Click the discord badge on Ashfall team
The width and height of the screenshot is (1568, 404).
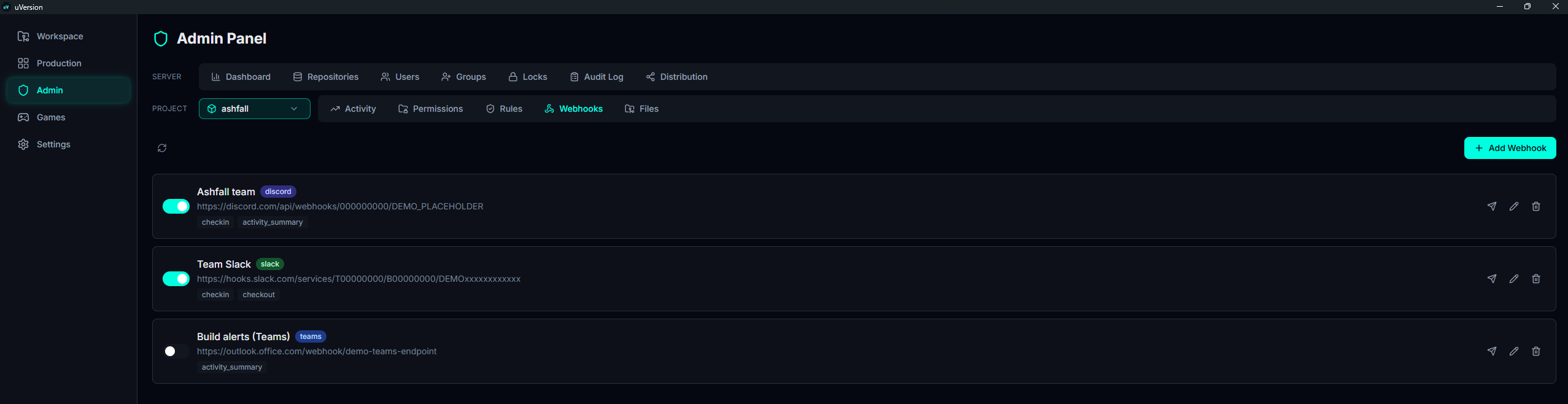pos(278,192)
